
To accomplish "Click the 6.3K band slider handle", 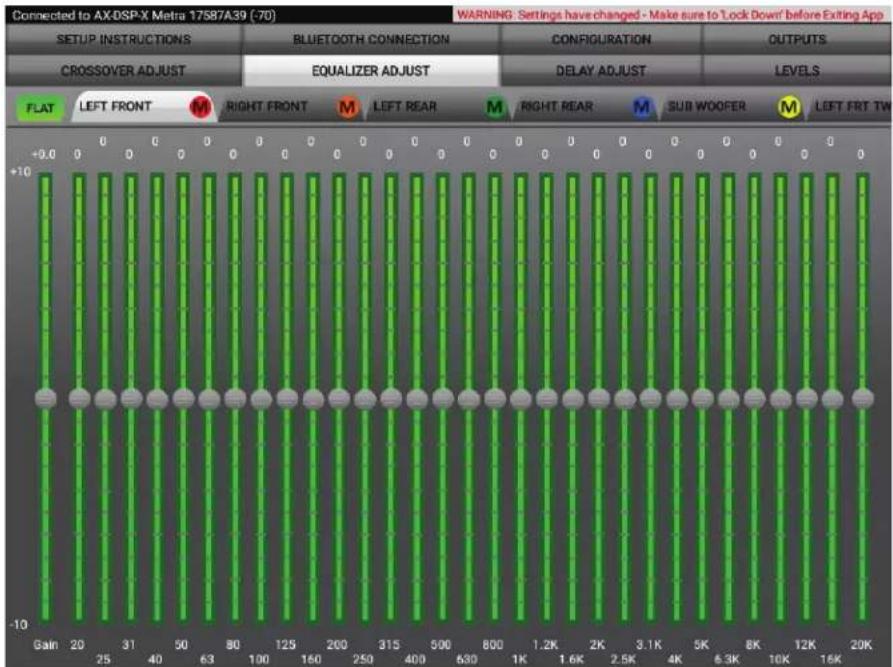I will coord(728,398).
